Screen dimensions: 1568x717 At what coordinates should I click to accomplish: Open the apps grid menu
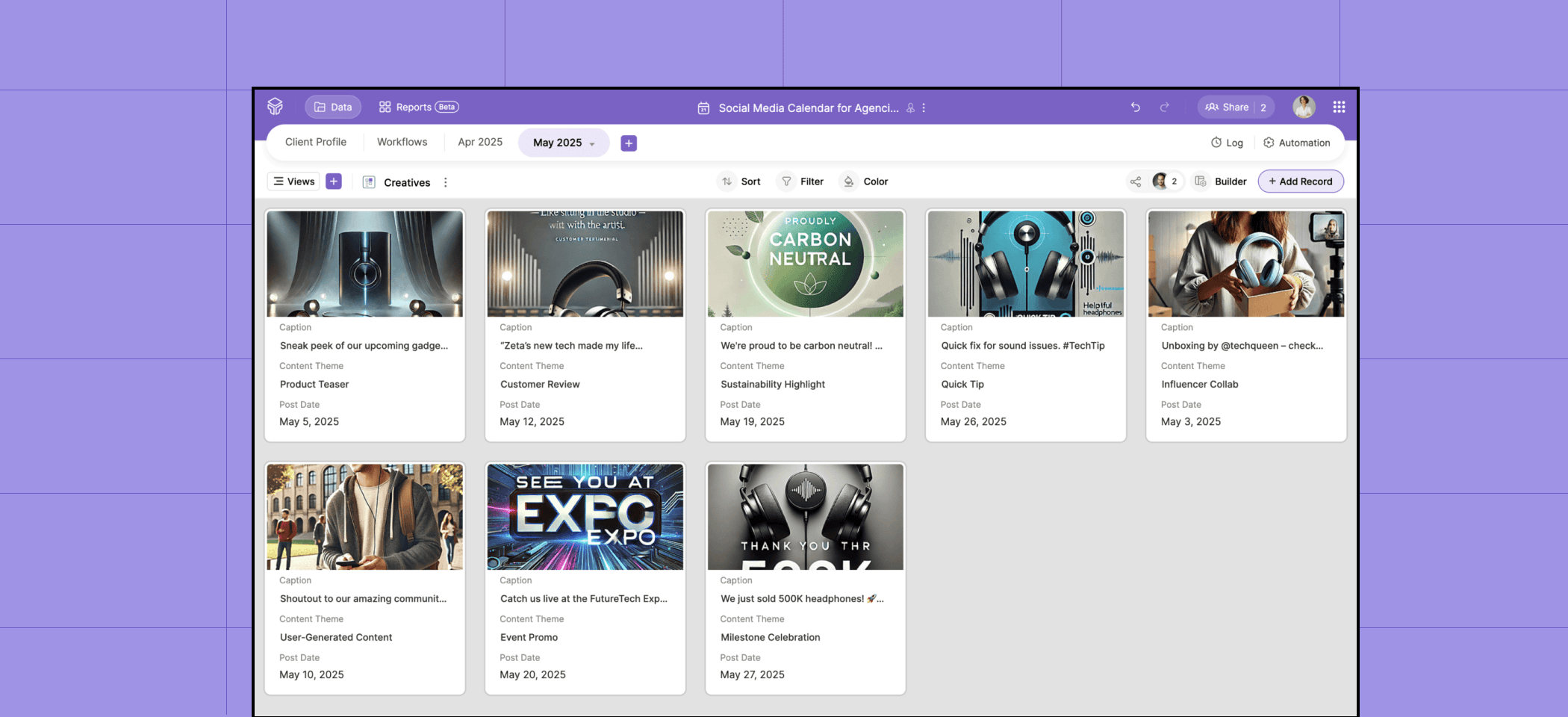pos(1339,107)
